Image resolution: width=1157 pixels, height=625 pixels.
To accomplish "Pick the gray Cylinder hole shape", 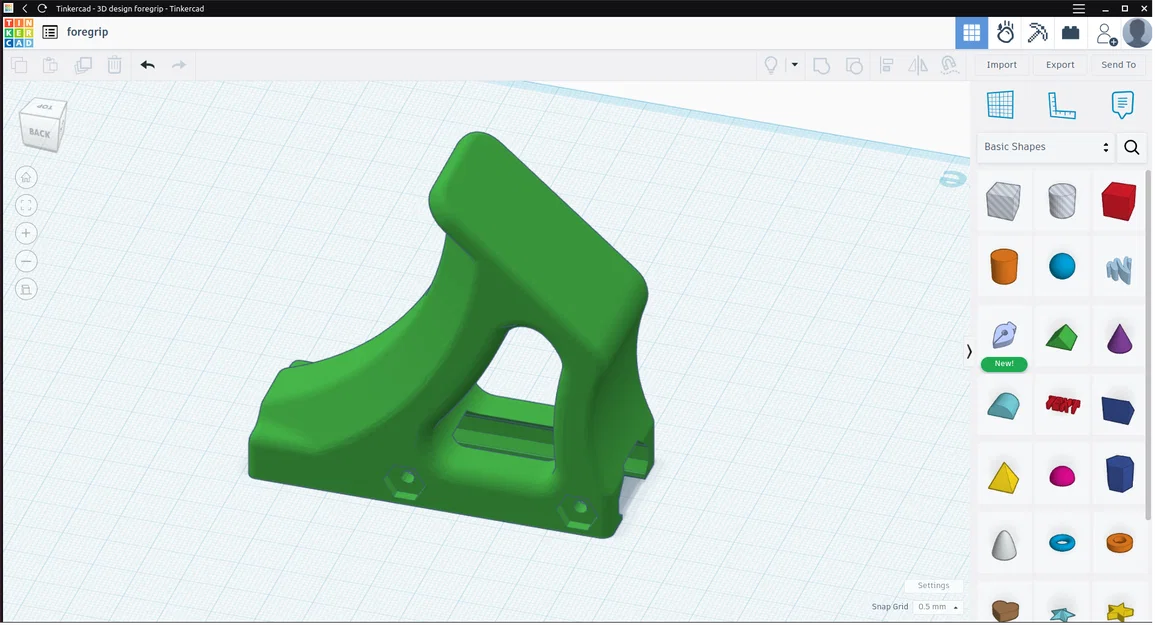I will pos(1062,201).
